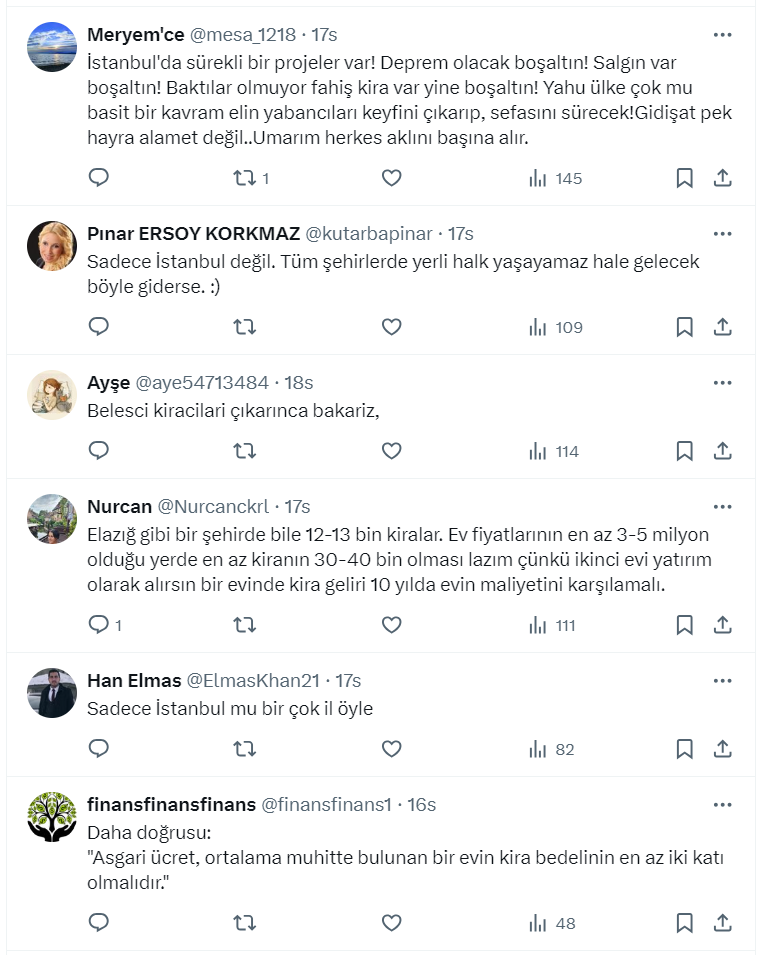The image size is (762, 955).
Task: Like finansfinansfinans's tweet
Action: point(392,923)
